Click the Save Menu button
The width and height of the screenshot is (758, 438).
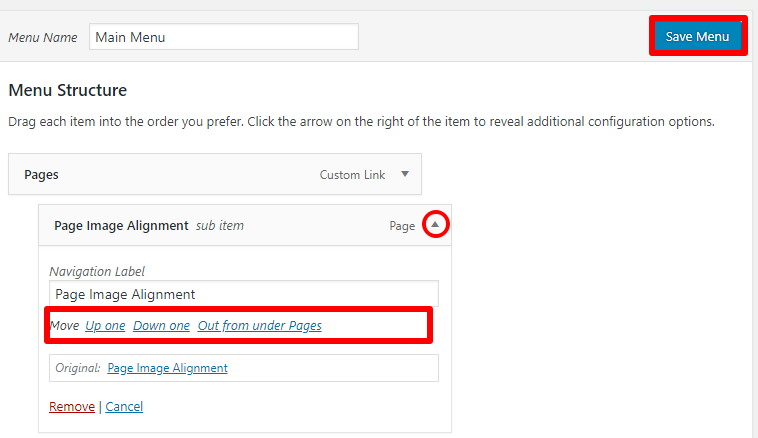tap(697, 37)
